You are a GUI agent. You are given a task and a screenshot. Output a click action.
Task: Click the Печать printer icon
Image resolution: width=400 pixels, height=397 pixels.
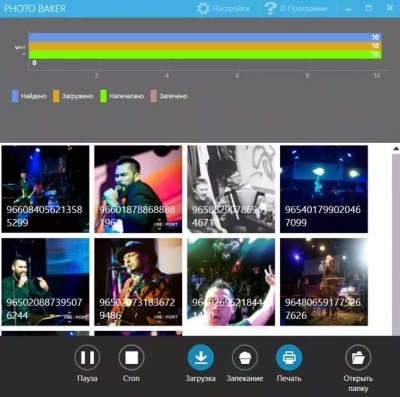[x=289, y=358]
